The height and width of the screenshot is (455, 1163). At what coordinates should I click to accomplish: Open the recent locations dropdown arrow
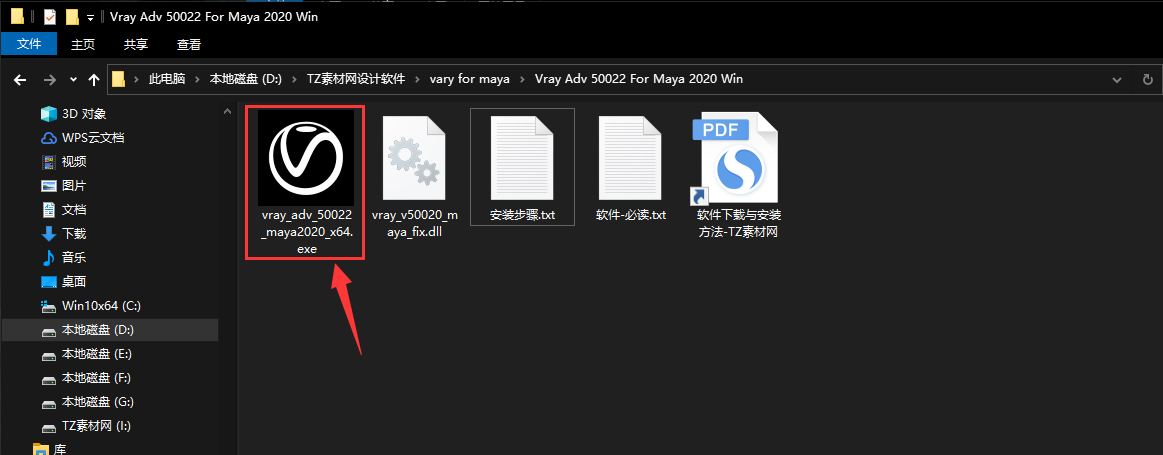point(73,79)
